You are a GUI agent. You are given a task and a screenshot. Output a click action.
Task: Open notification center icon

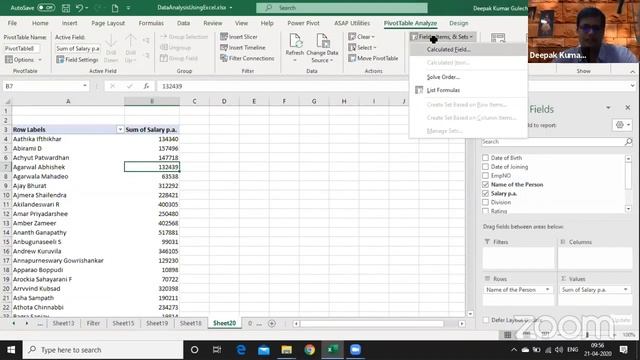pos(623,350)
